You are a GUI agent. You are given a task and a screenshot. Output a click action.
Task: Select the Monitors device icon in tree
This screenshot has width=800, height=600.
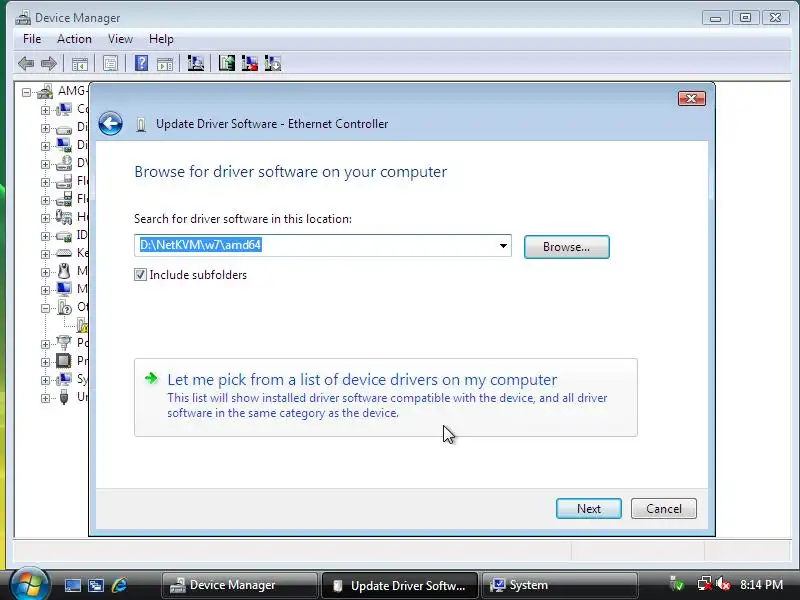(64, 289)
